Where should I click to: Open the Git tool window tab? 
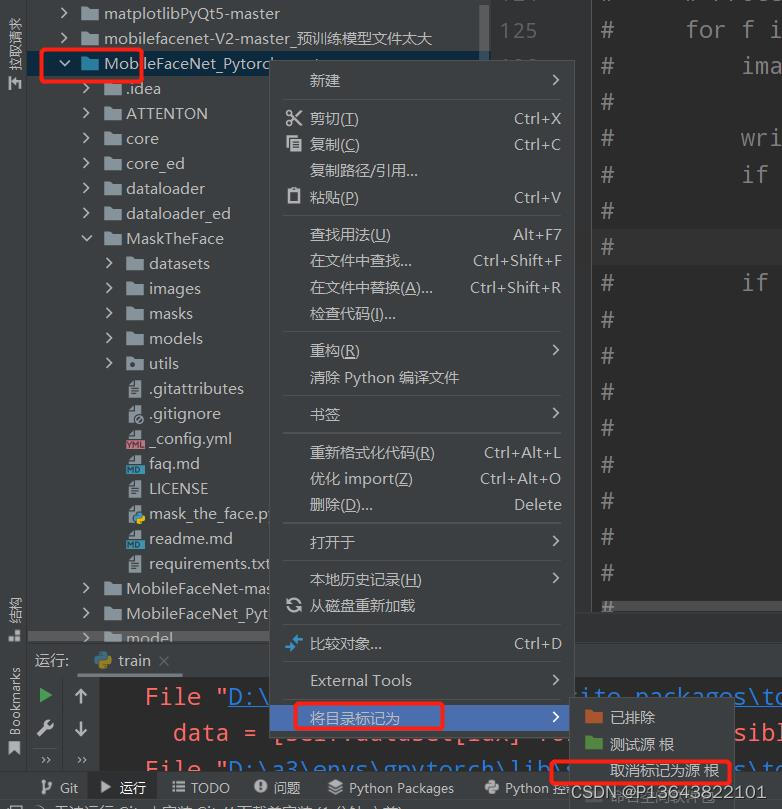point(59,788)
